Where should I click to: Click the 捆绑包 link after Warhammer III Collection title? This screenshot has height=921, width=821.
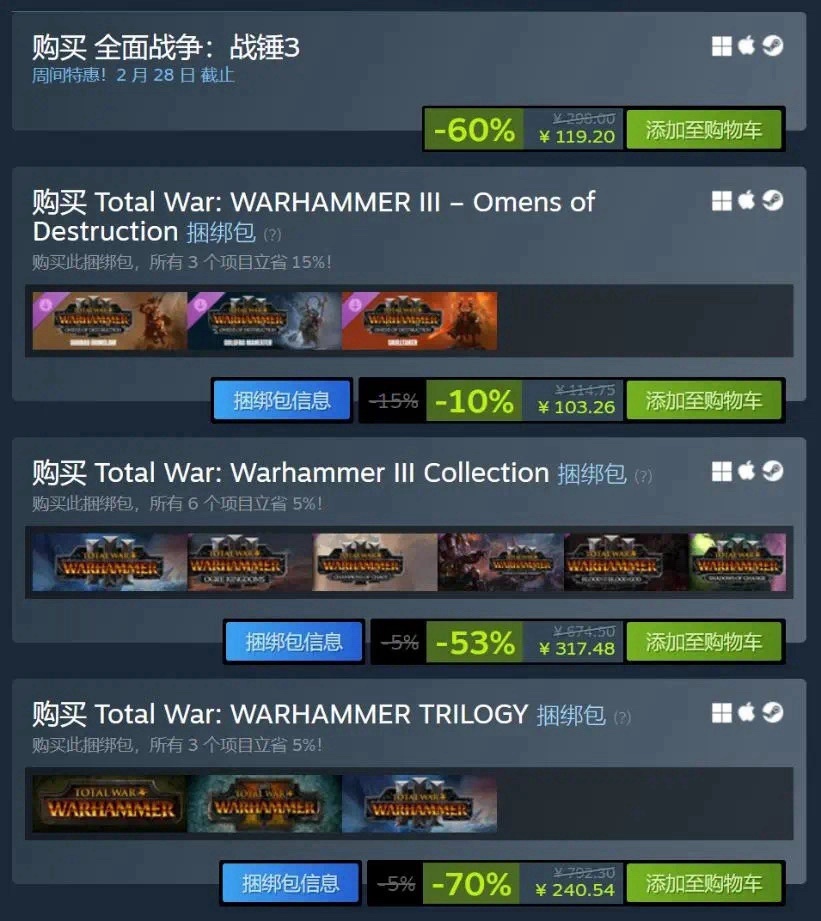tap(592, 473)
